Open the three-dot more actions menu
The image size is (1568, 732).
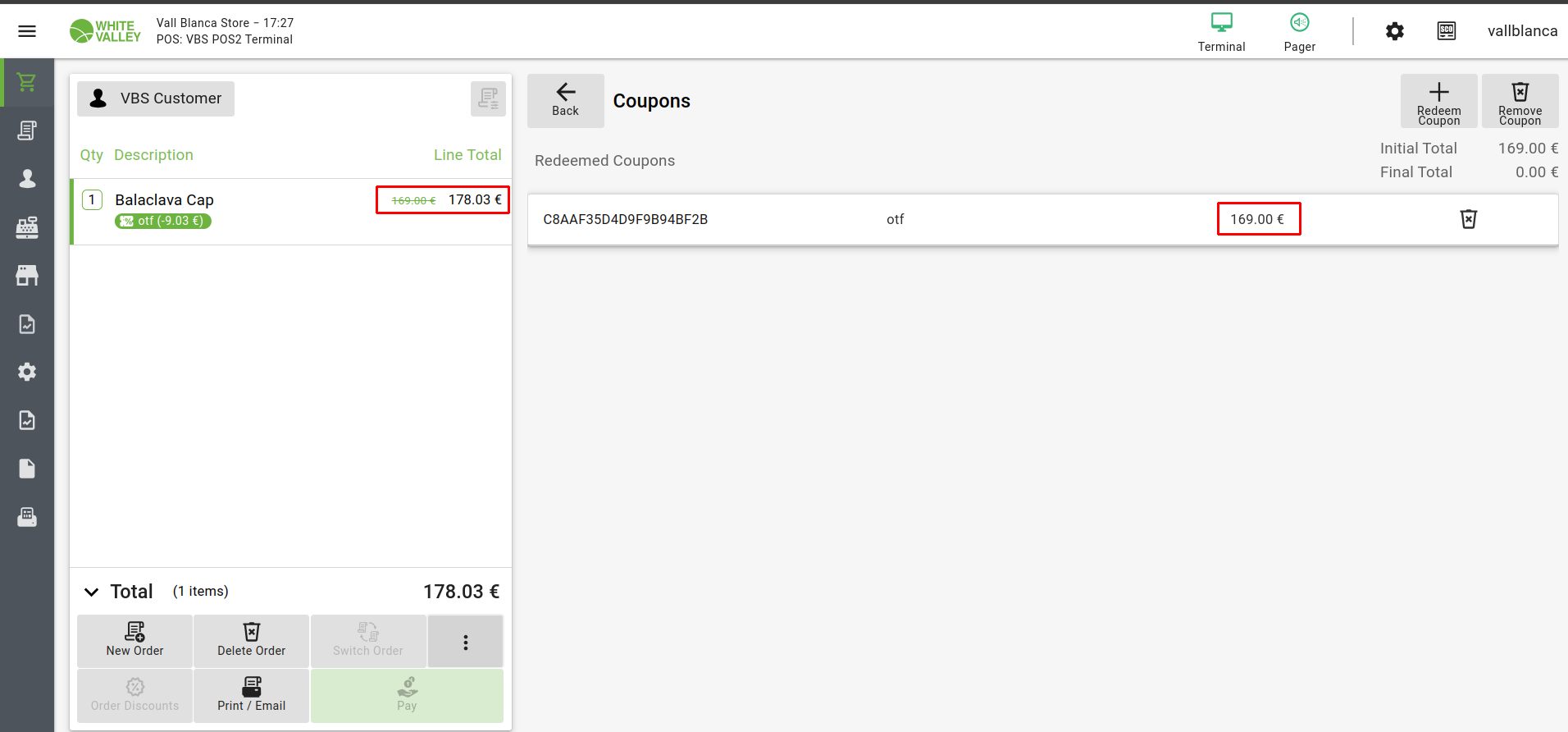465,642
